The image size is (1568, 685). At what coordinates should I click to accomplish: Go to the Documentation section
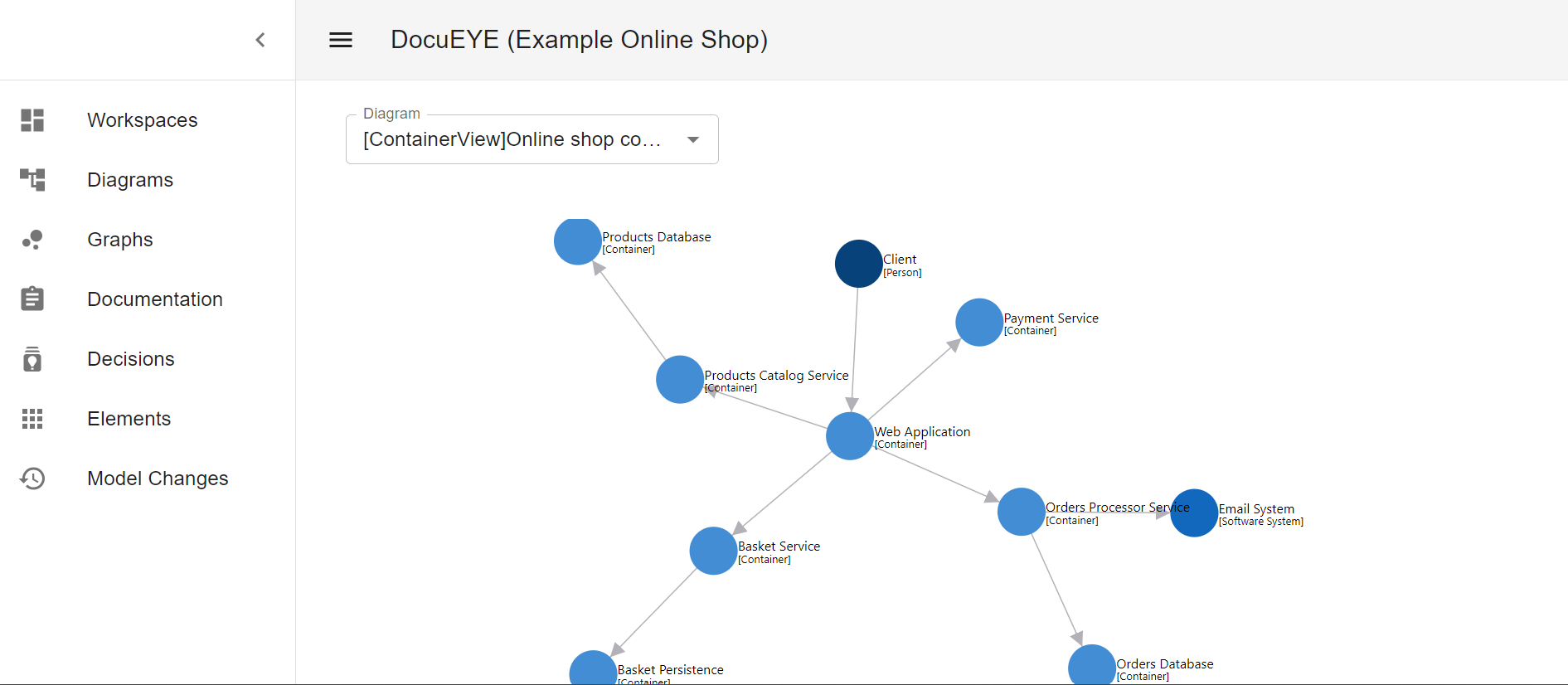click(x=155, y=299)
